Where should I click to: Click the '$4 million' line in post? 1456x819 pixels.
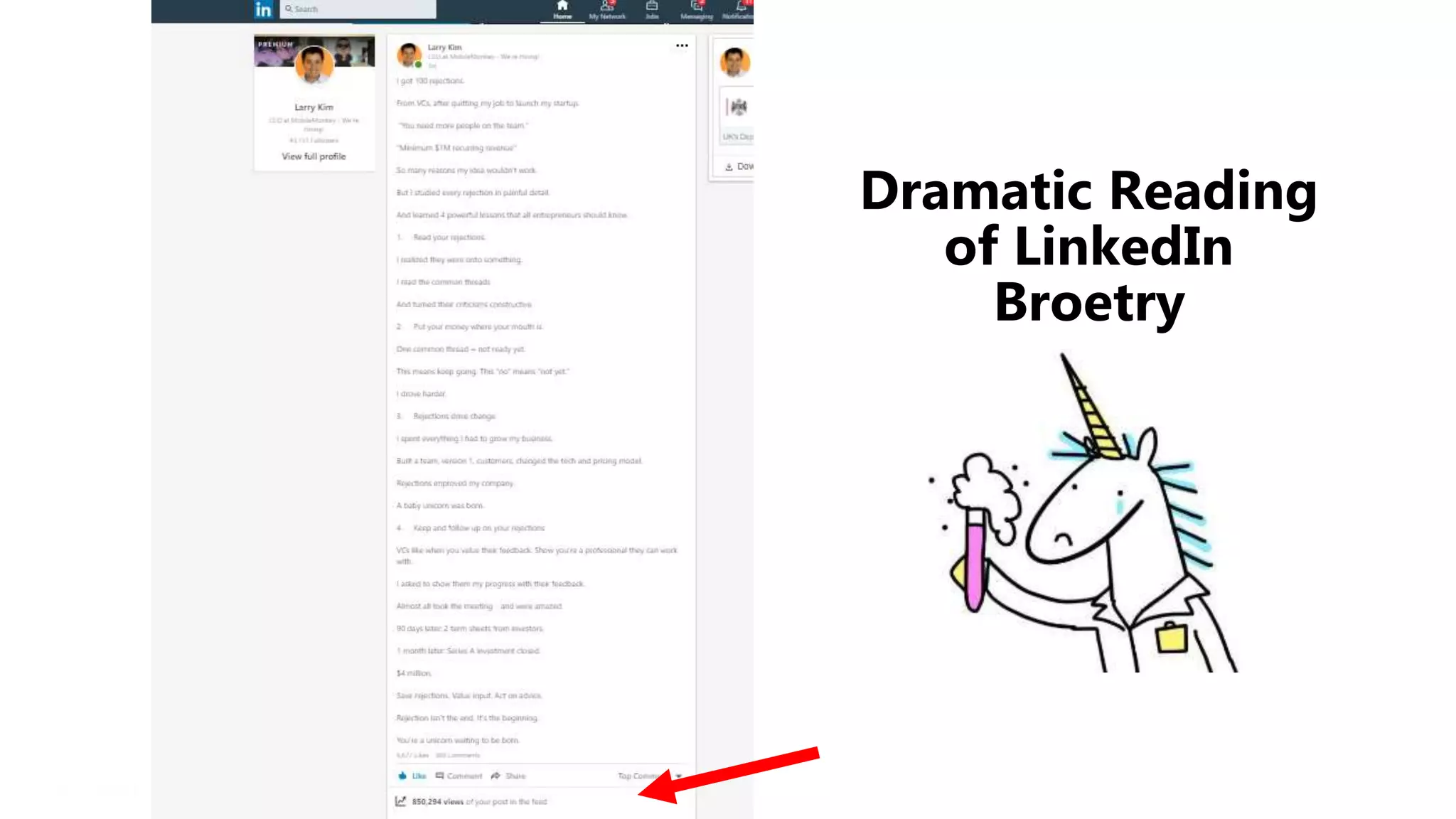tap(414, 673)
